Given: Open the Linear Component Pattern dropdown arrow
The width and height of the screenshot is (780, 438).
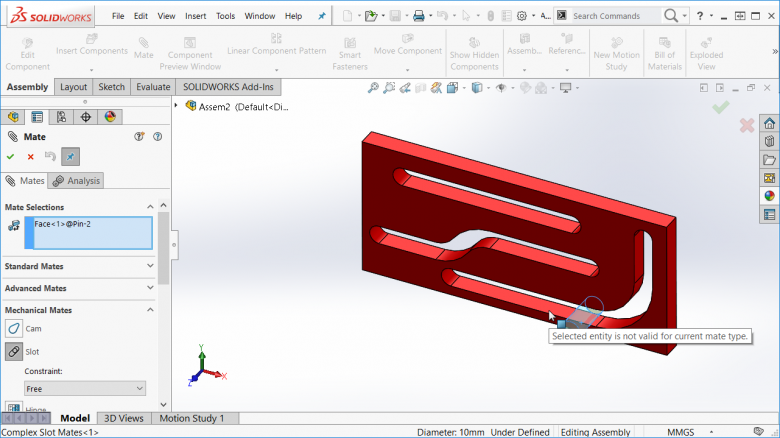Looking at the screenshot, I should pos(277,70).
